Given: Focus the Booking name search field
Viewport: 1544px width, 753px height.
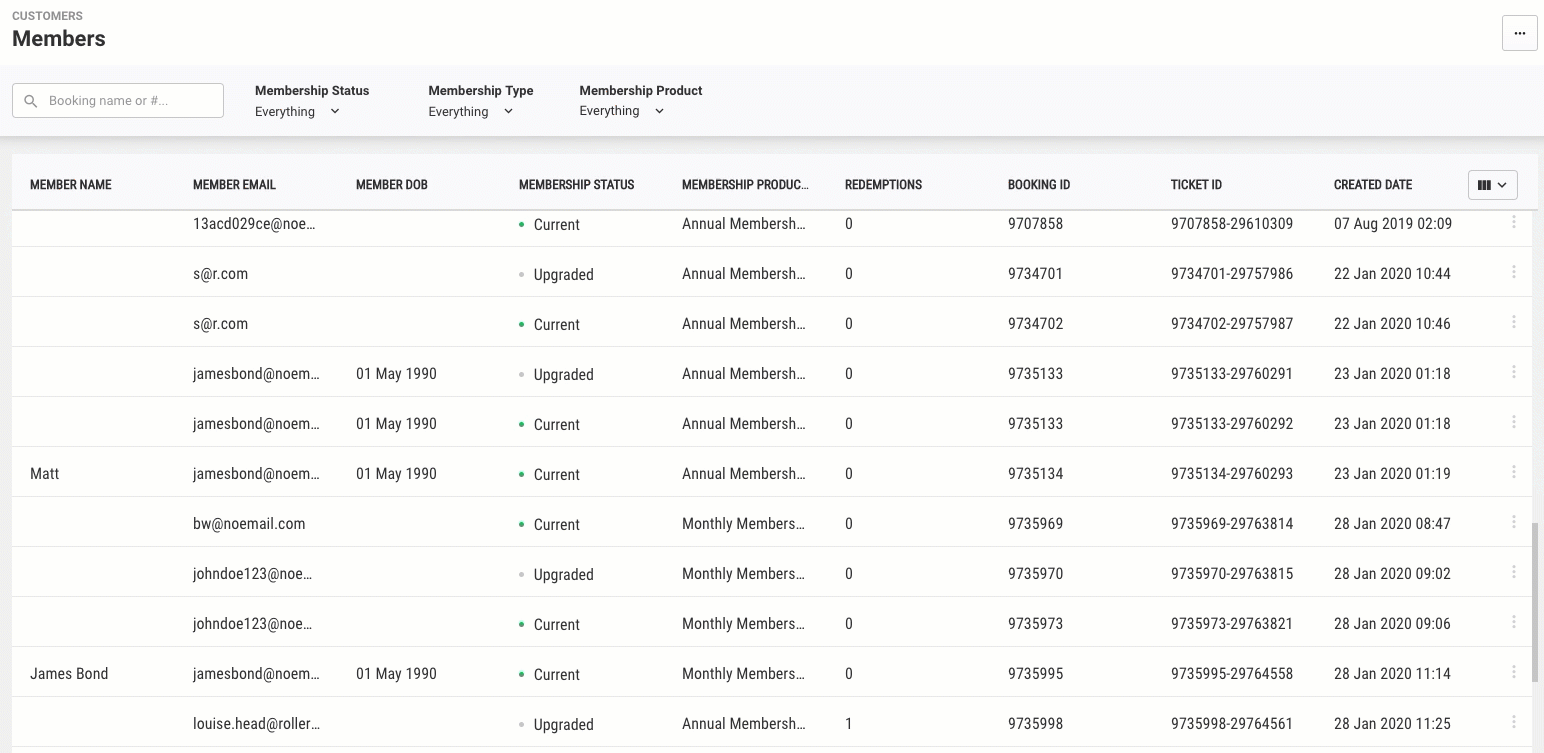Looking at the screenshot, I should 118,100.
